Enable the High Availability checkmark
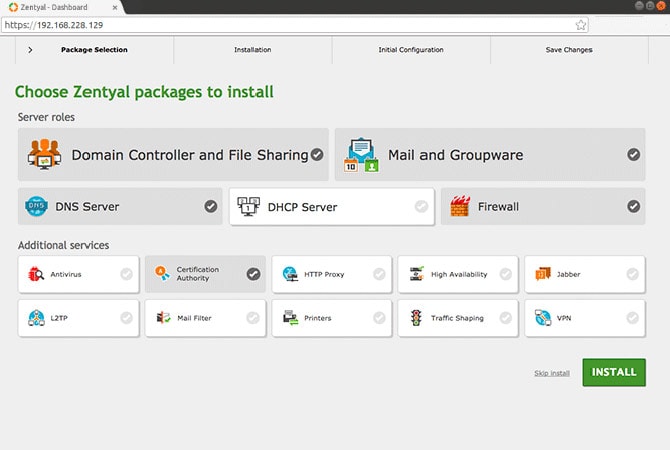The width and height of the screenshot is (670, 450). (x=505, y=274)
